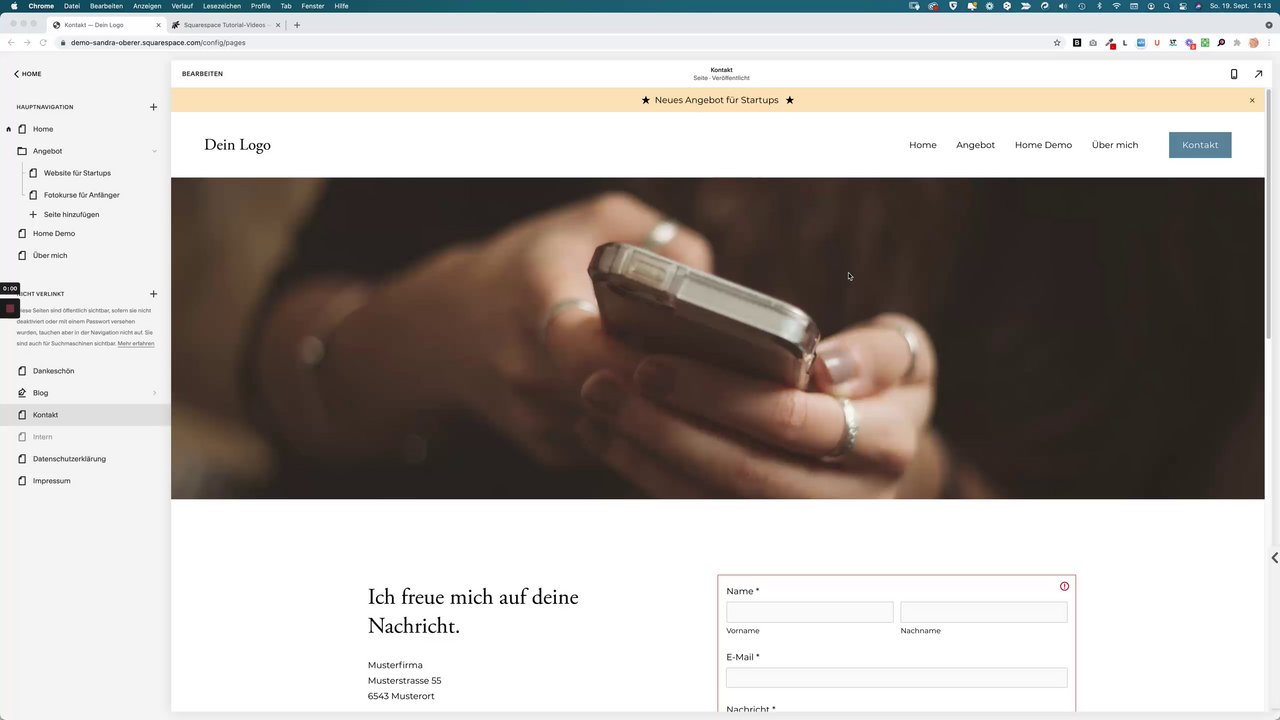Screen dimensions: 1280x720
Task: Click the E-Mail input field
Action: click(x=896, y=678)
